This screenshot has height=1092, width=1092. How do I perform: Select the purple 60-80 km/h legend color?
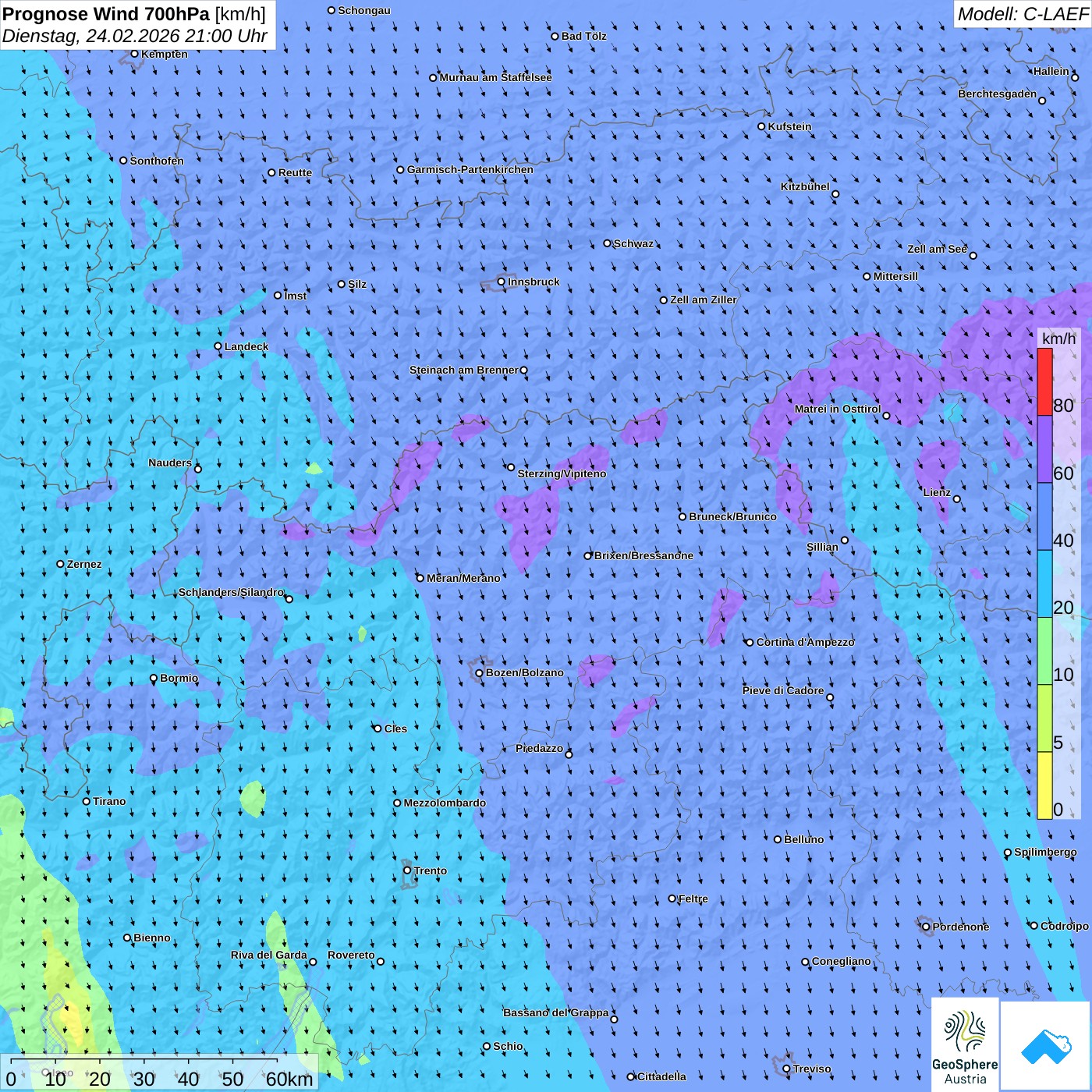point(1044,449)
